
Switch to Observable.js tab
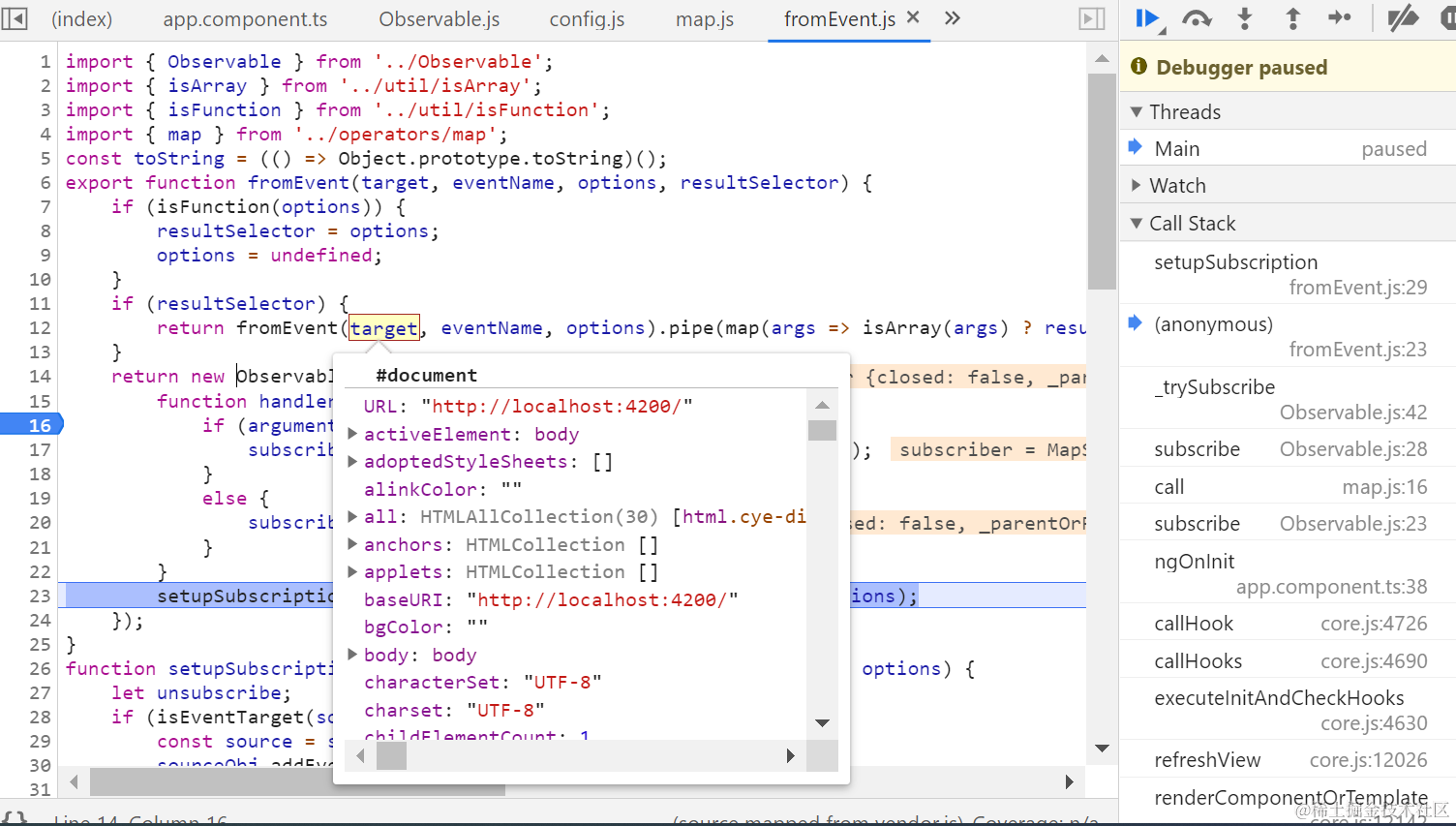tap(440, 19)
